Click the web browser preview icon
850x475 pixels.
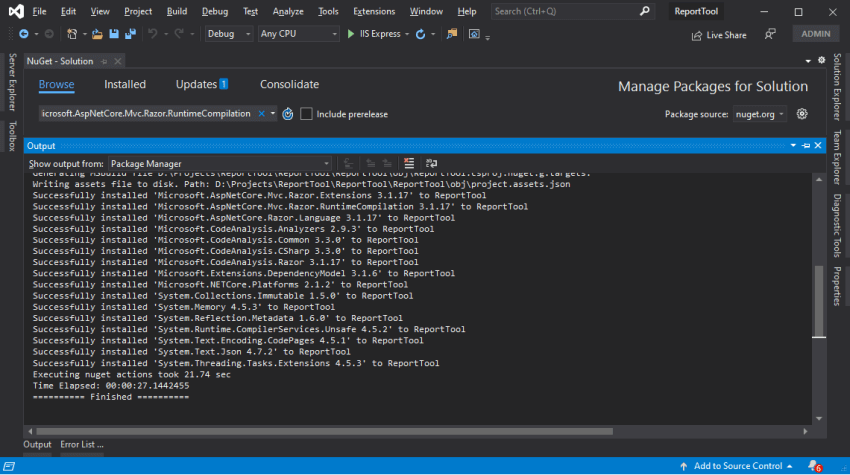[x=474, y=34]
